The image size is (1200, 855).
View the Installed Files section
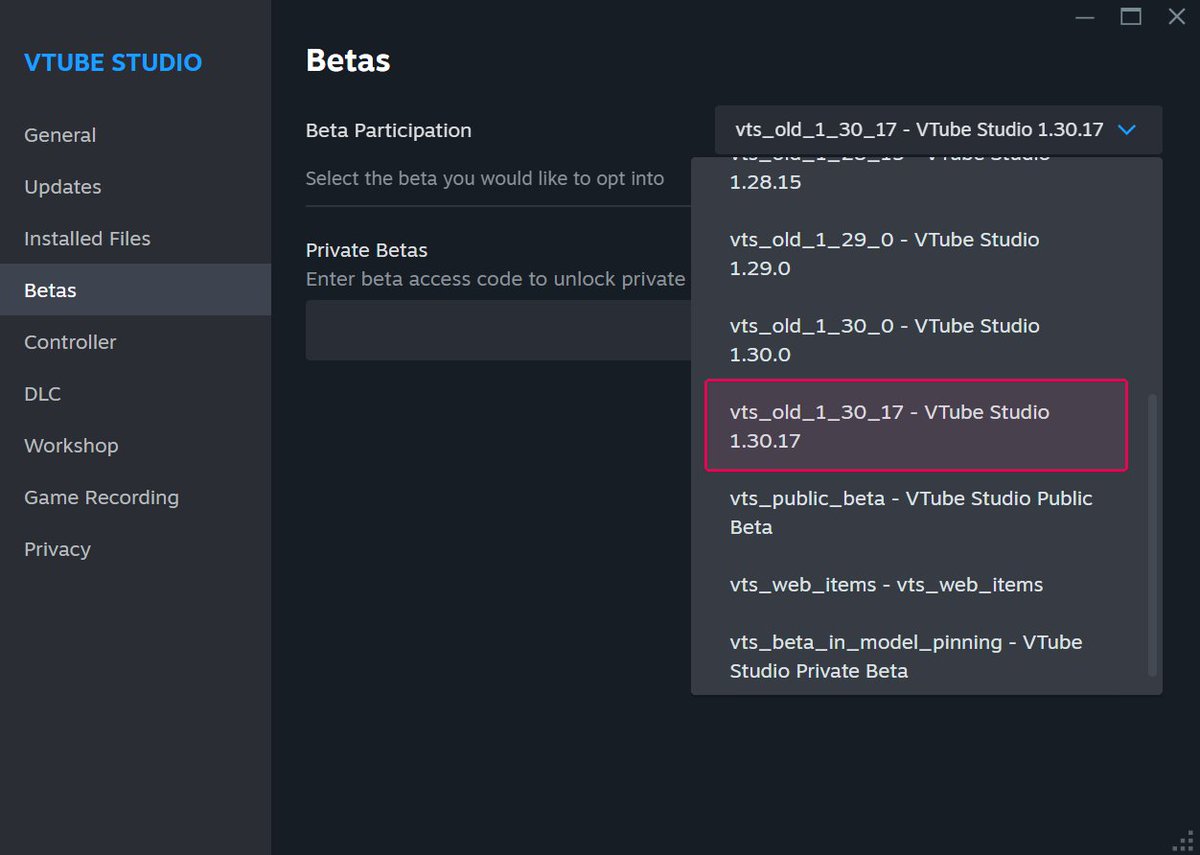coord(87,238)
